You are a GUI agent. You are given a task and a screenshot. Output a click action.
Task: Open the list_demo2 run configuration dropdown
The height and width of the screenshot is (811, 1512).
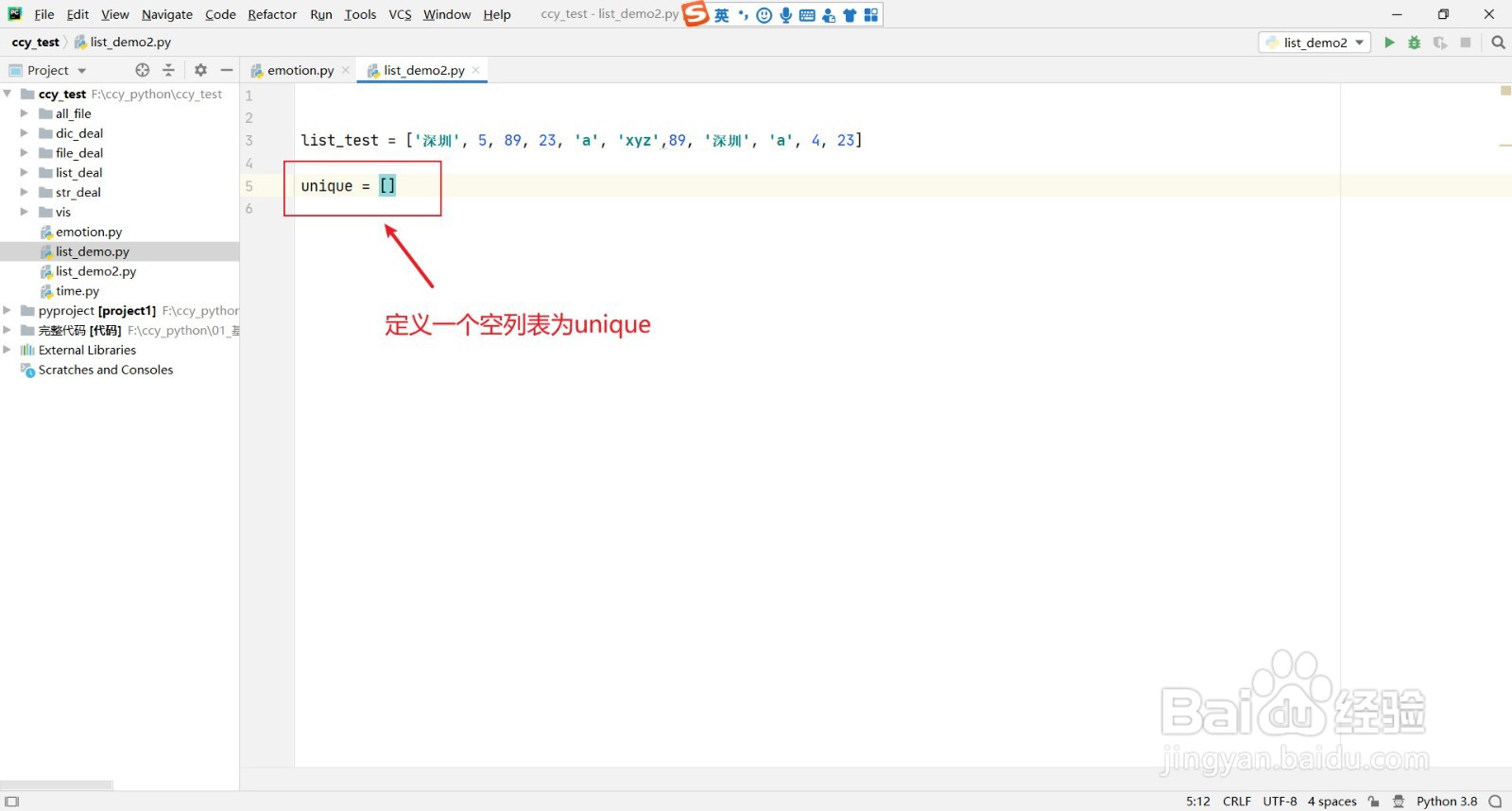pyautogui.click(x=1314, y=43)
